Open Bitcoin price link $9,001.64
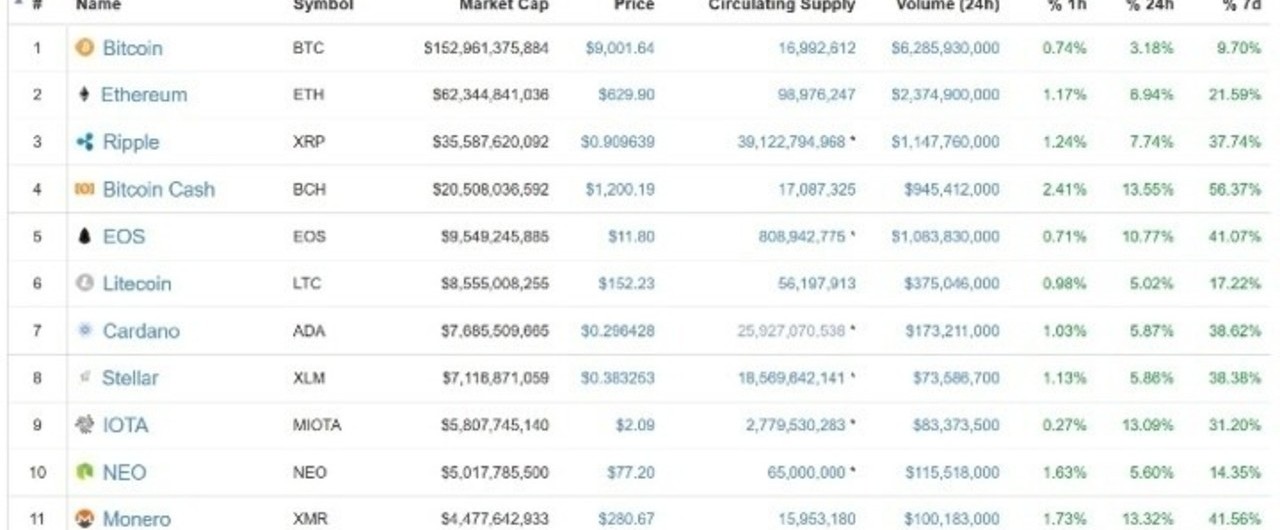 (x=620, y=48)
